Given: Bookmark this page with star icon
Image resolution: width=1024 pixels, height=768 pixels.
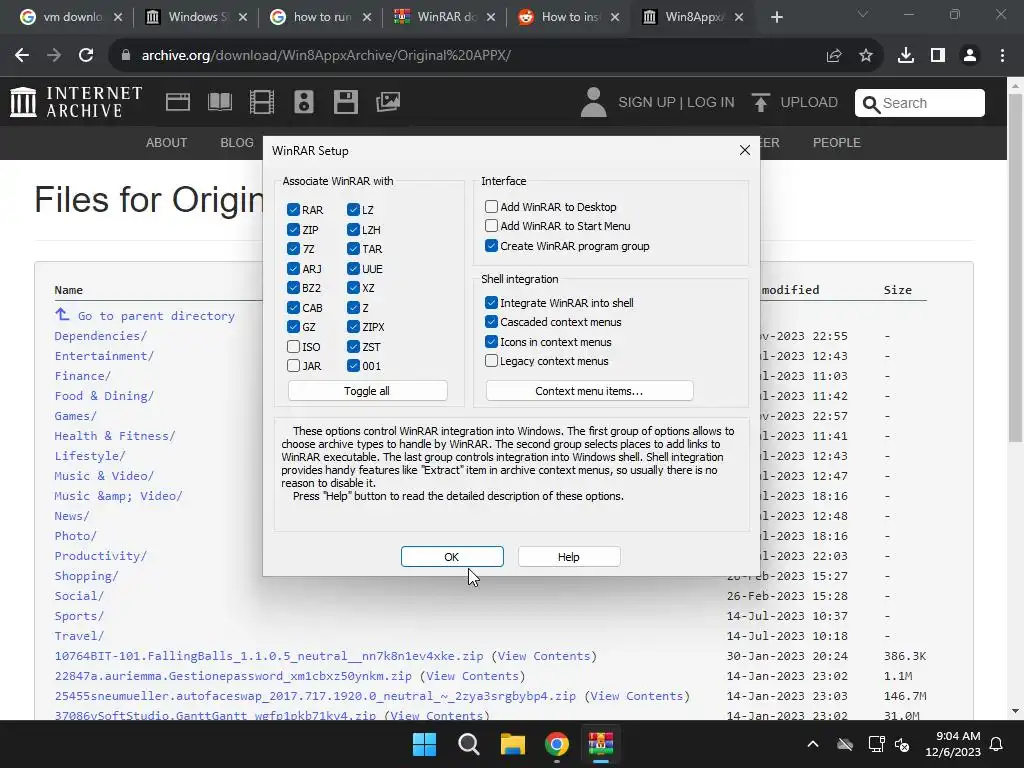Looking at the screenshot, I should click(866, 56).
